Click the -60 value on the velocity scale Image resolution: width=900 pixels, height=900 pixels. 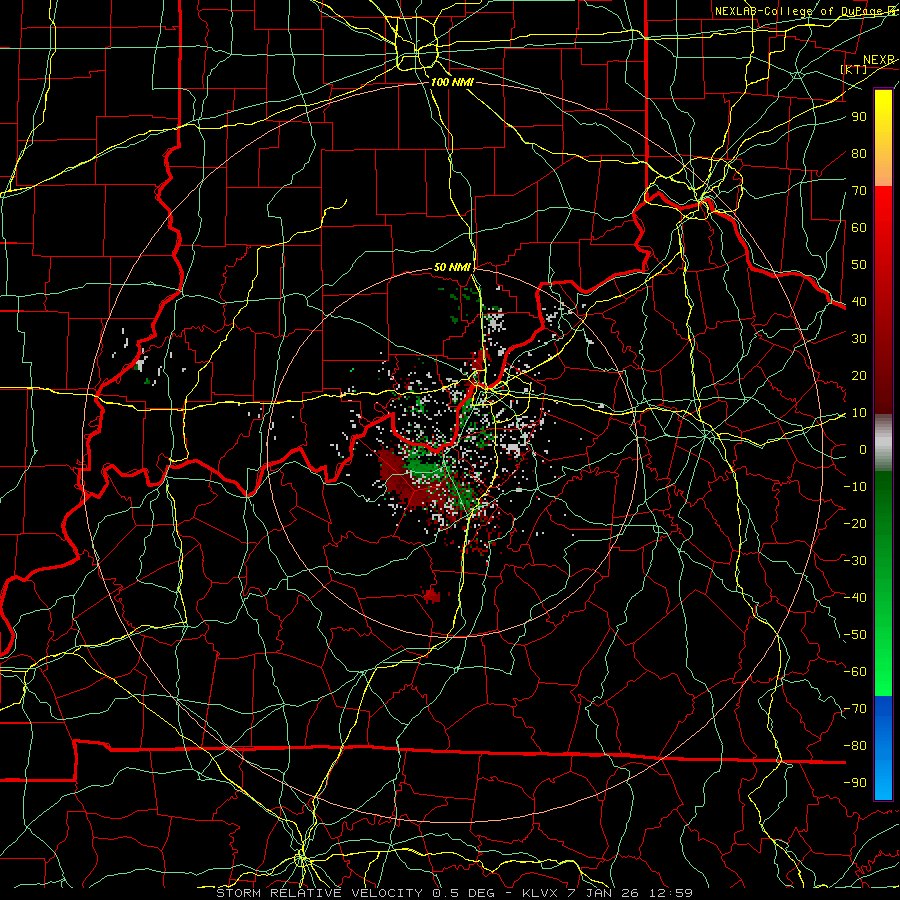(855, 672)
